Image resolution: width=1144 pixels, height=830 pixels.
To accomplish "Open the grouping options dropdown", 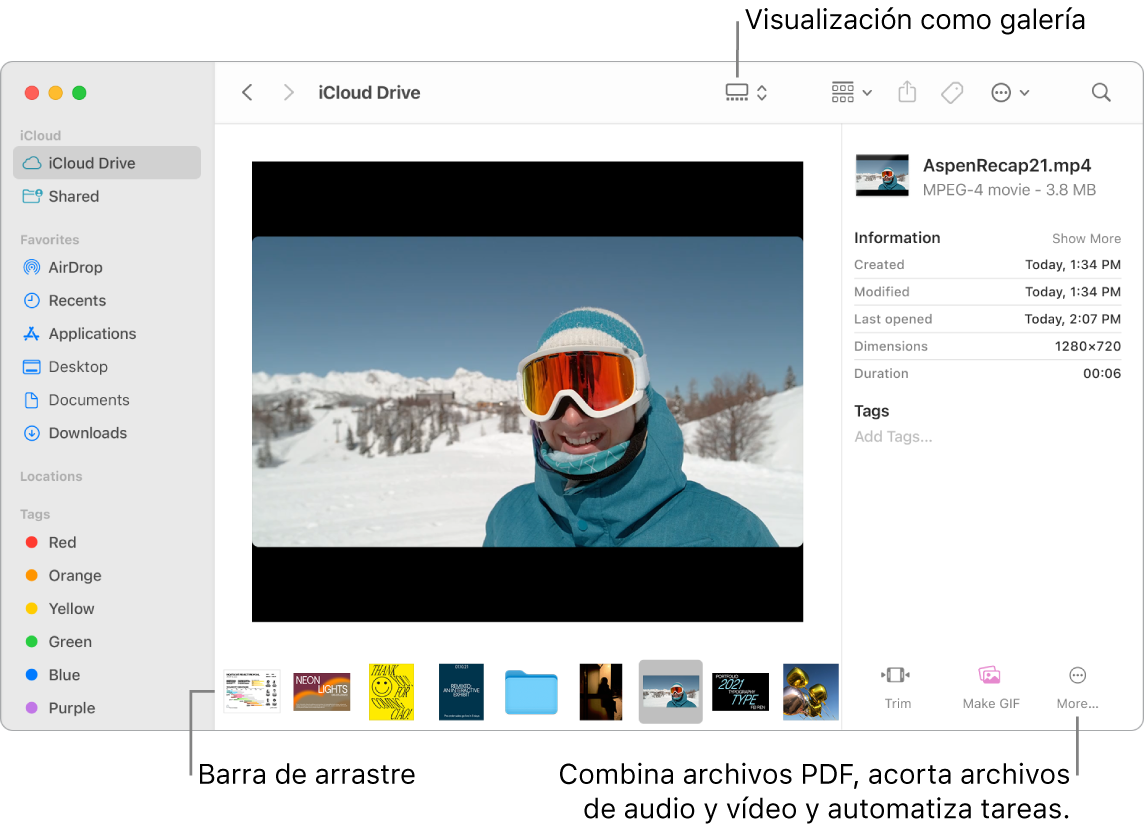I will pyautogui.click(x=849, y=92).
